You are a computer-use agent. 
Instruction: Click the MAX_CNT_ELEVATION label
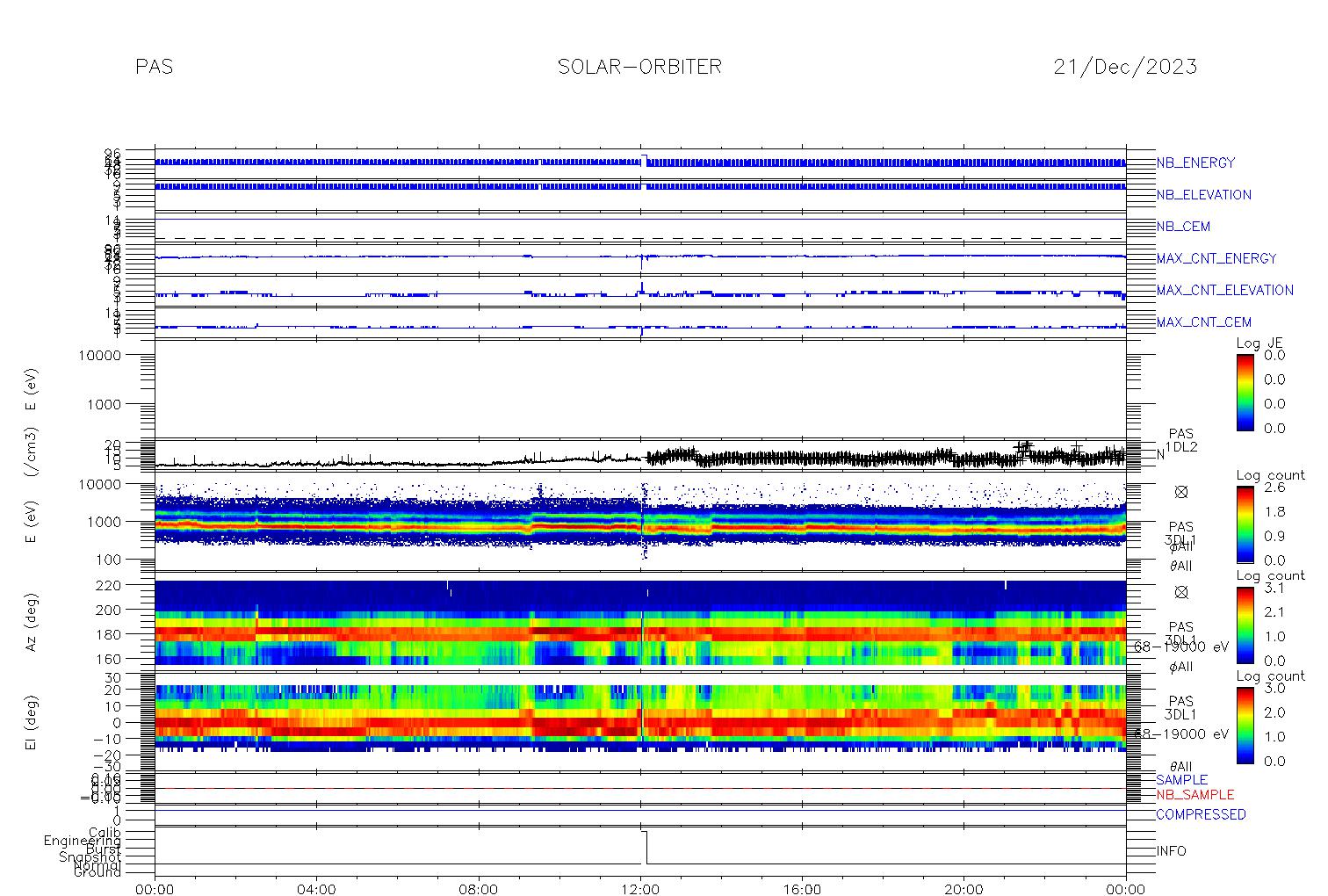coord(1224,290)
